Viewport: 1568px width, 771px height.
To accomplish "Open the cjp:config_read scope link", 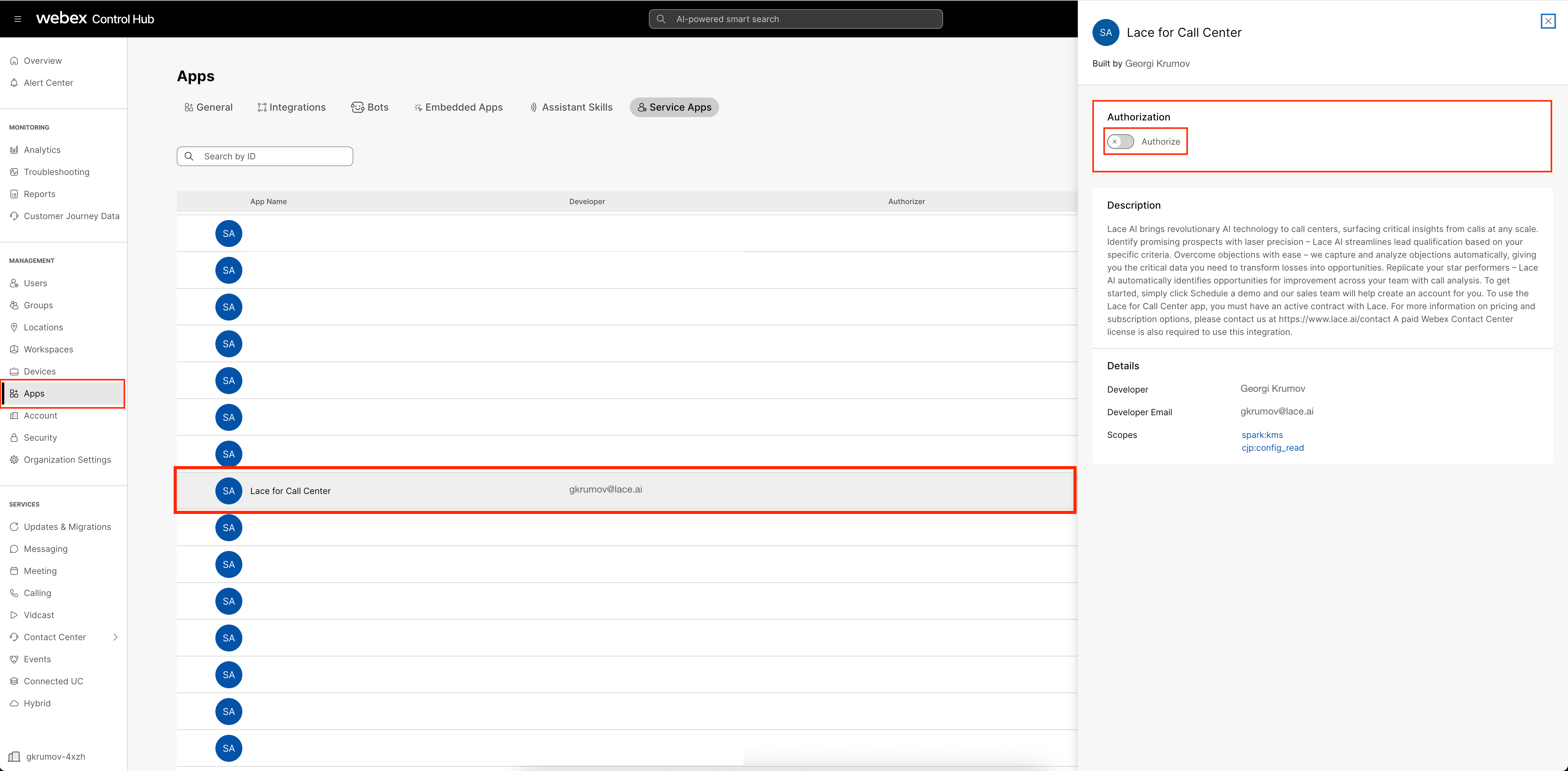I will coord(1273,448).
